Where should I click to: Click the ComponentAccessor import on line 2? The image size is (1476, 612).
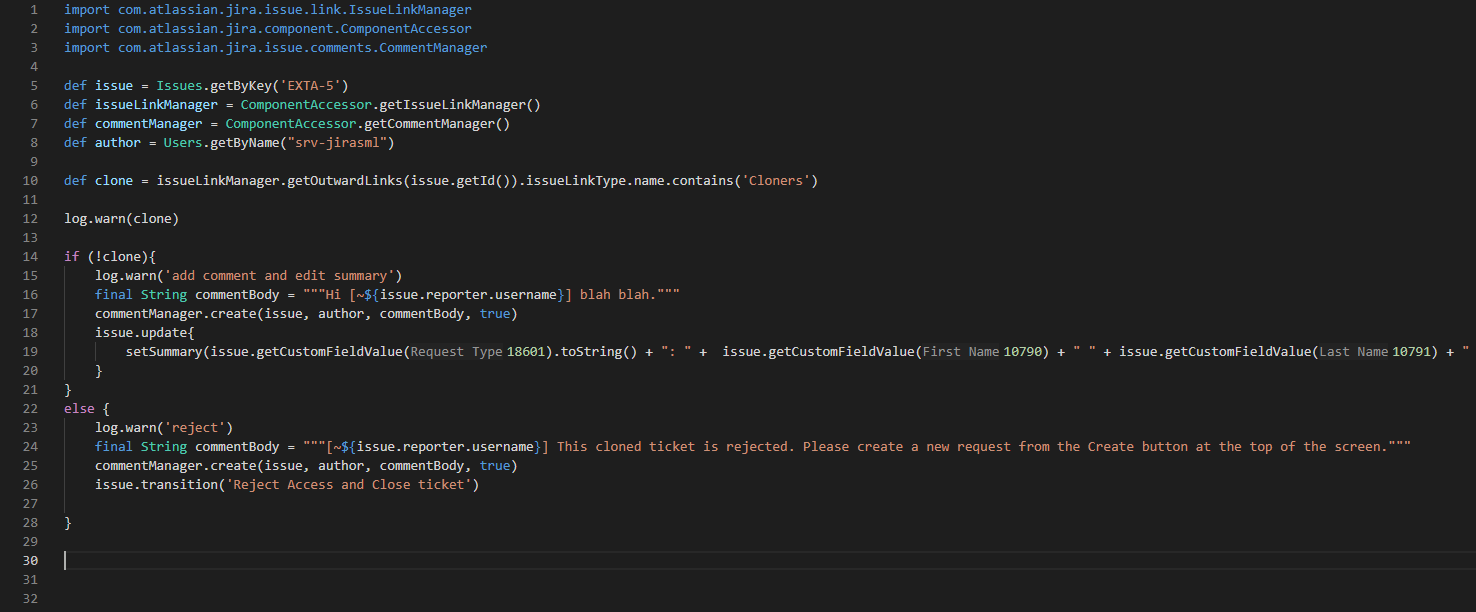click(268, 28)
